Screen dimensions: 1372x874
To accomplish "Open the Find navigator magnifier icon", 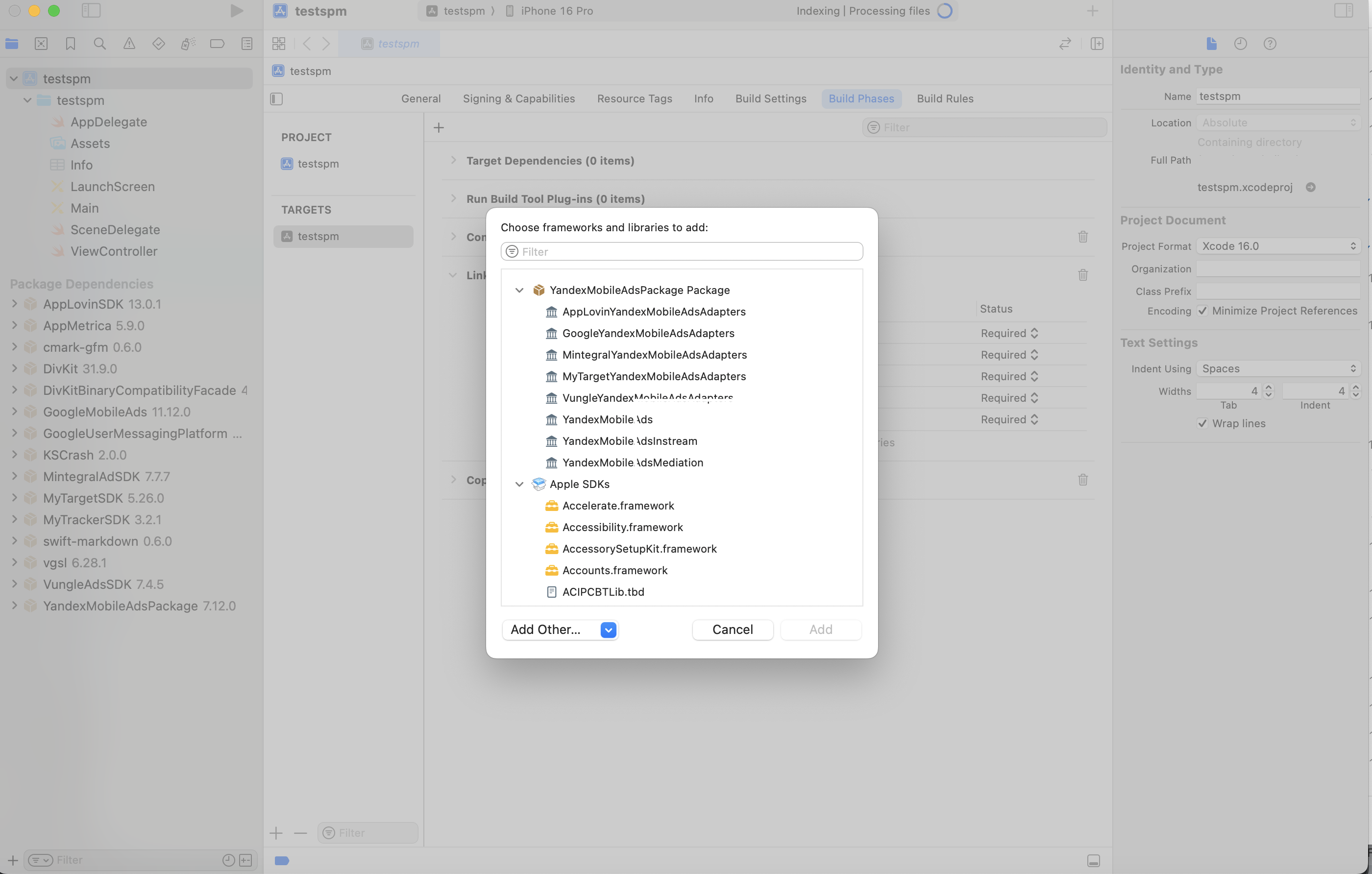I will [x=99, y=44].
